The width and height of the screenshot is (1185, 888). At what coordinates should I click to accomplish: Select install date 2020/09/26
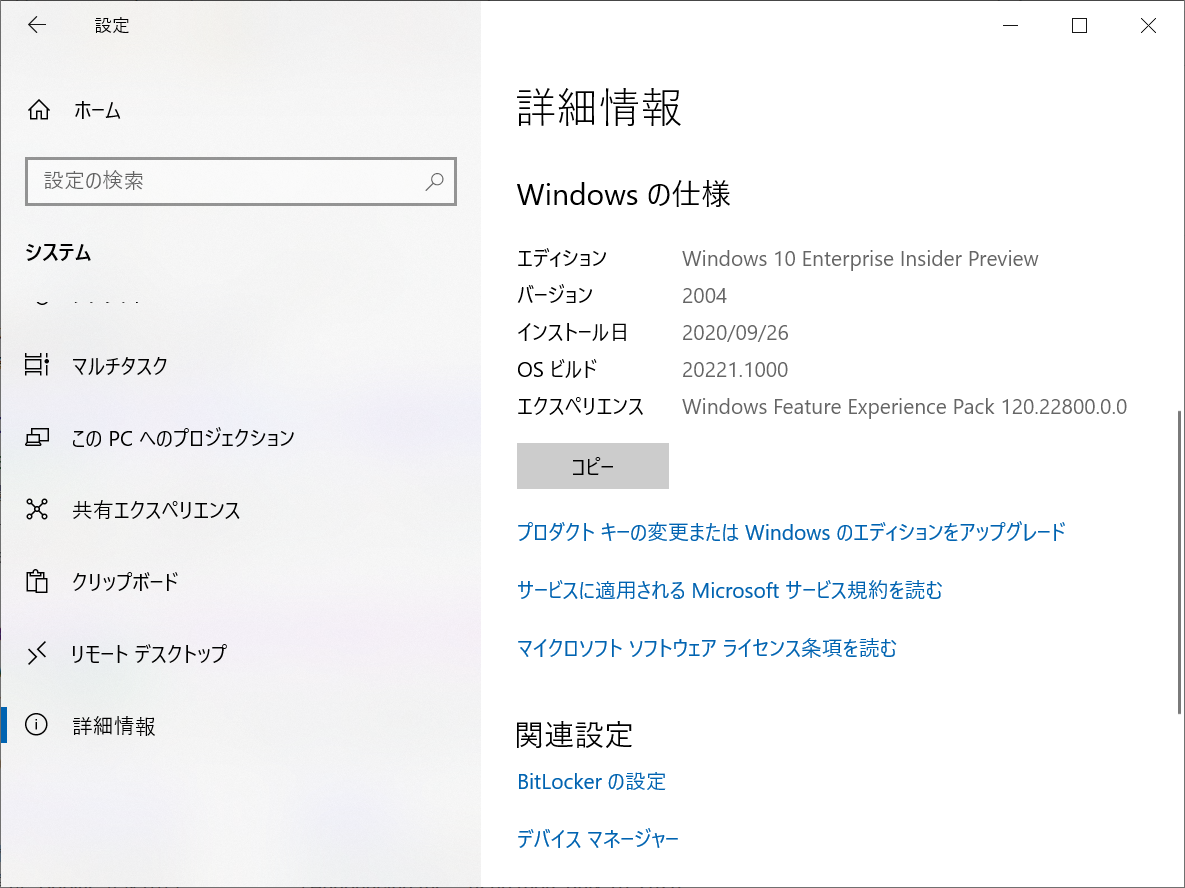point(735,333)
